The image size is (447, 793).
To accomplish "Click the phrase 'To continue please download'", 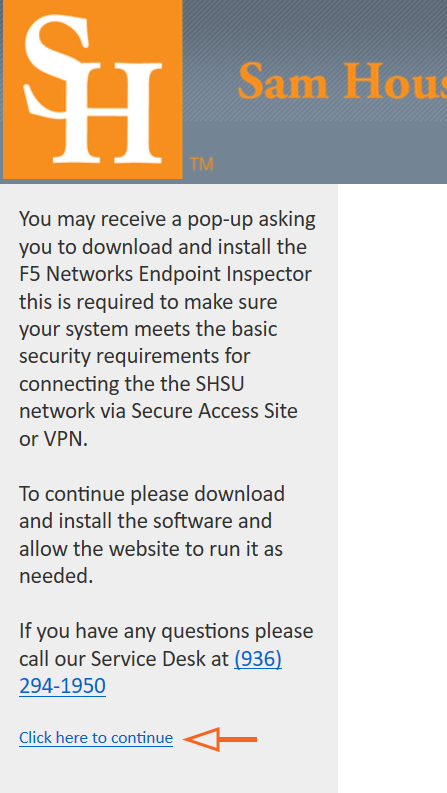I will pyautogui.click(x=152, y=494).
